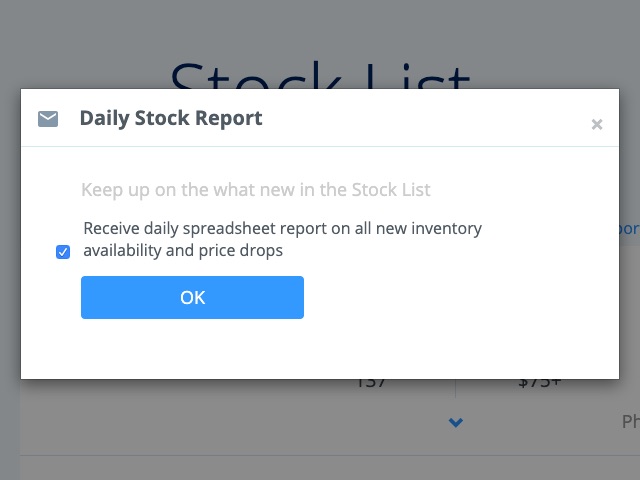Click the envelope icon in dialog header
Image resolution: width=640 pixels, height=480 pixels.
tap(48, 119)
